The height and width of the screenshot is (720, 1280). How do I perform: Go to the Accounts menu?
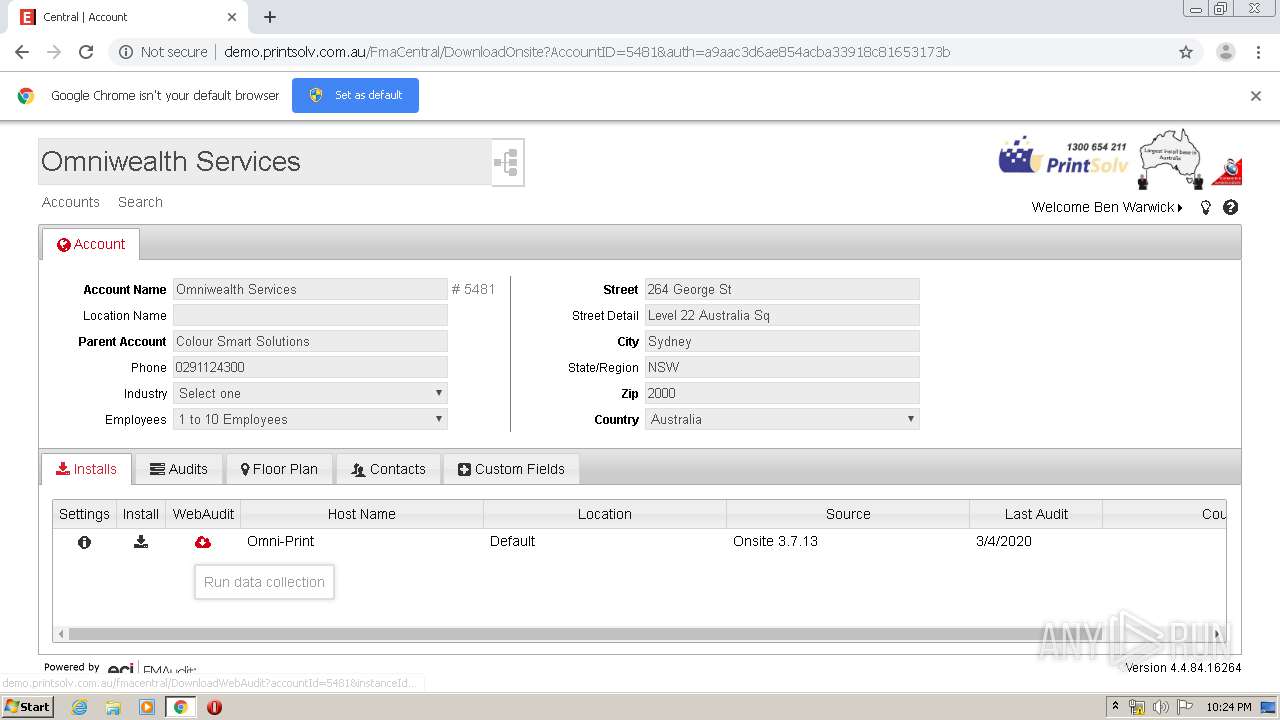coord(71,202)
